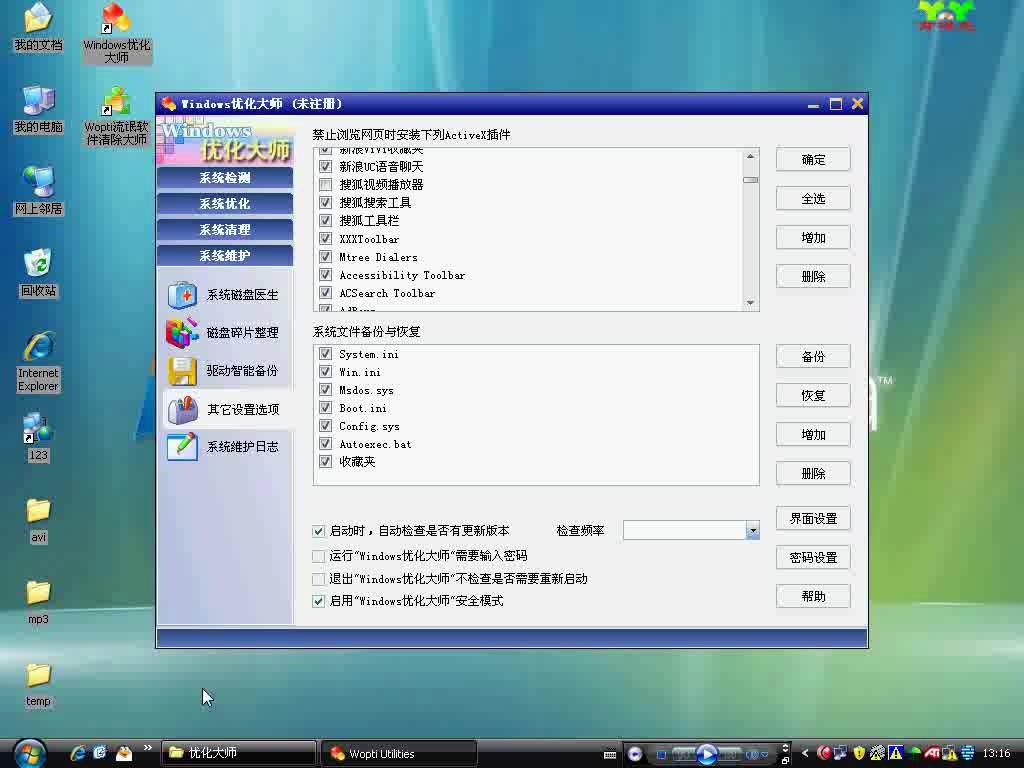Click the ActiveX list scrollbar thumb
This screenshot has width=1024, height=768.
750,180
